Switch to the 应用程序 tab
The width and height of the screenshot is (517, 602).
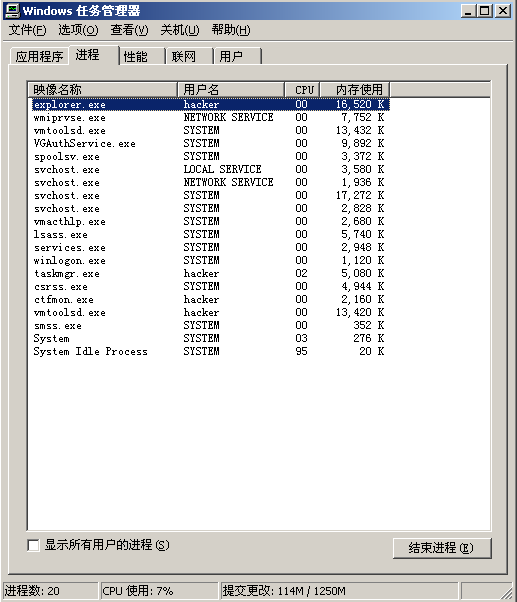[x=39, y=56]
